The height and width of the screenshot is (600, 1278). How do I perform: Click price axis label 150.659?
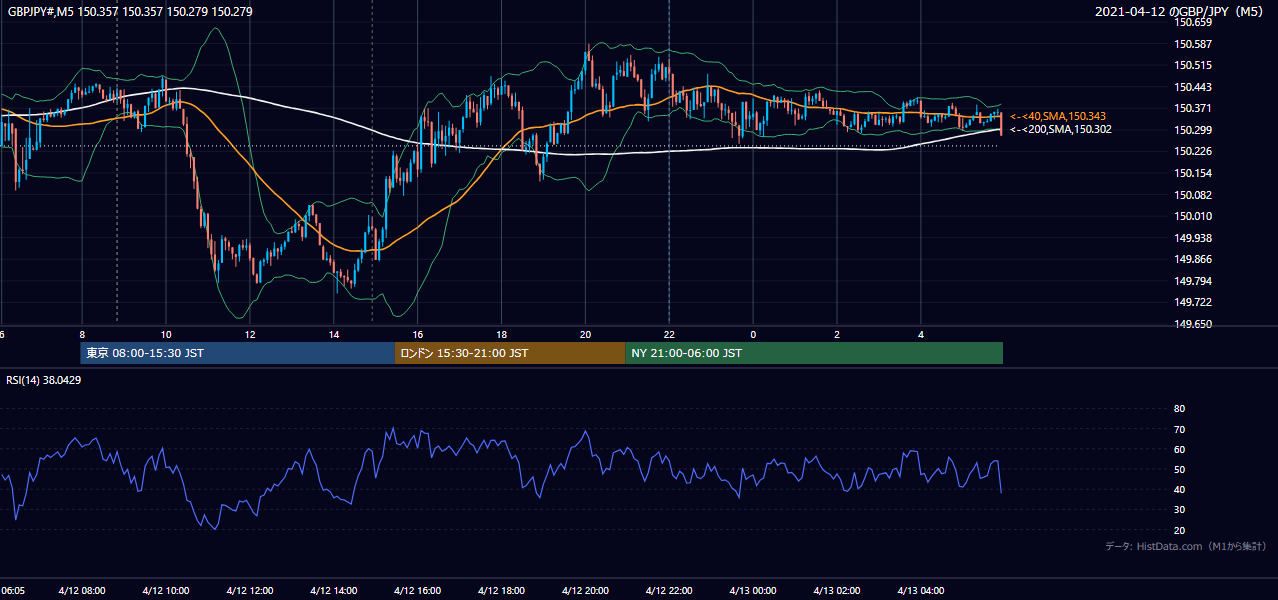click(x=1192, y=22)
